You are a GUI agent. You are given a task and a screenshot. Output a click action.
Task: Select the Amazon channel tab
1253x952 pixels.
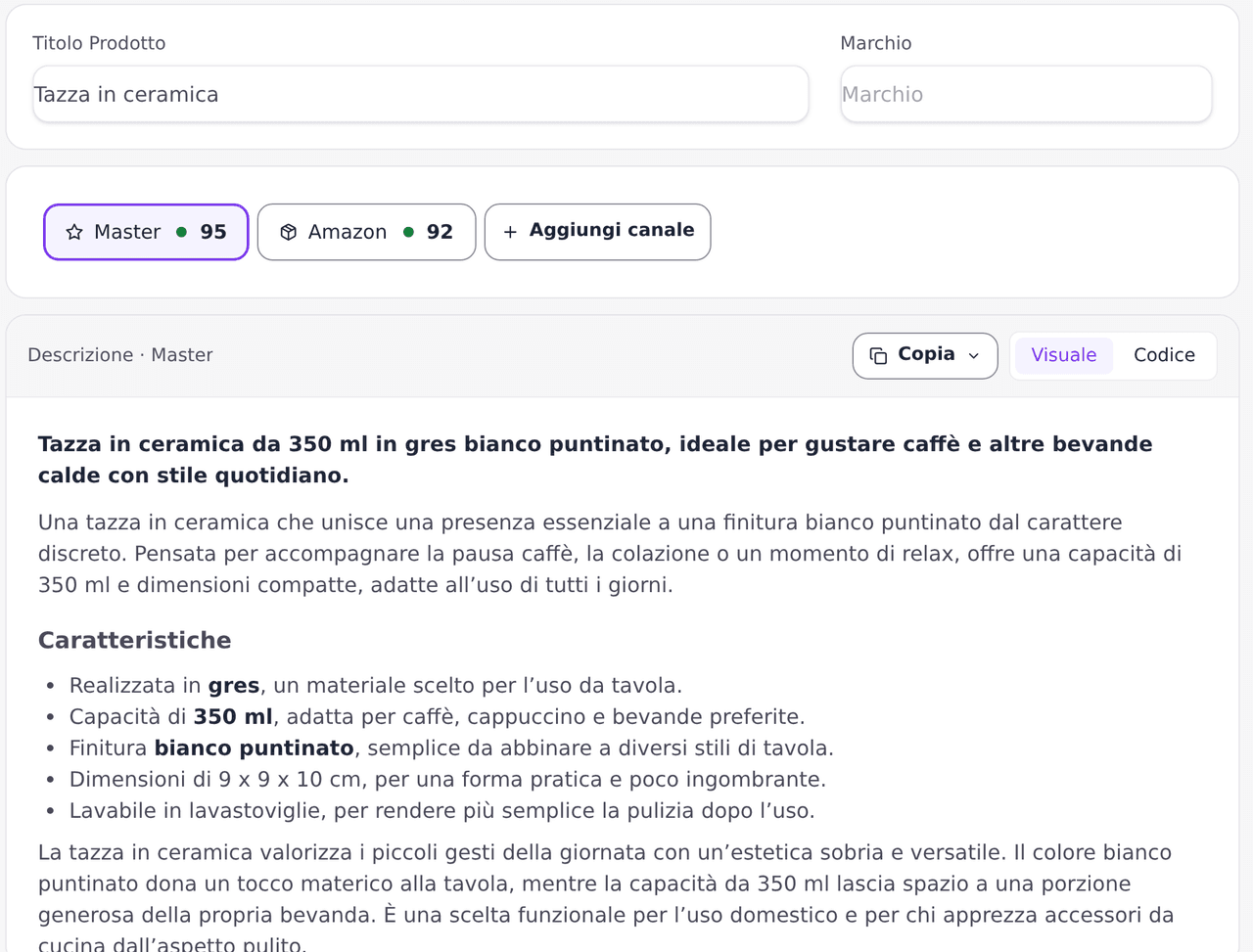pyautogui.click(x=366, y=232)
